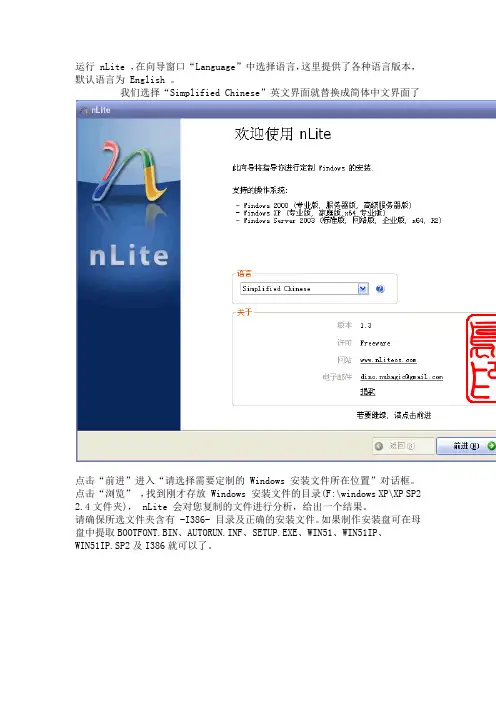Click the disabled 返回 back button
This screenshot has height=702, width=496.
click(403, 446)
